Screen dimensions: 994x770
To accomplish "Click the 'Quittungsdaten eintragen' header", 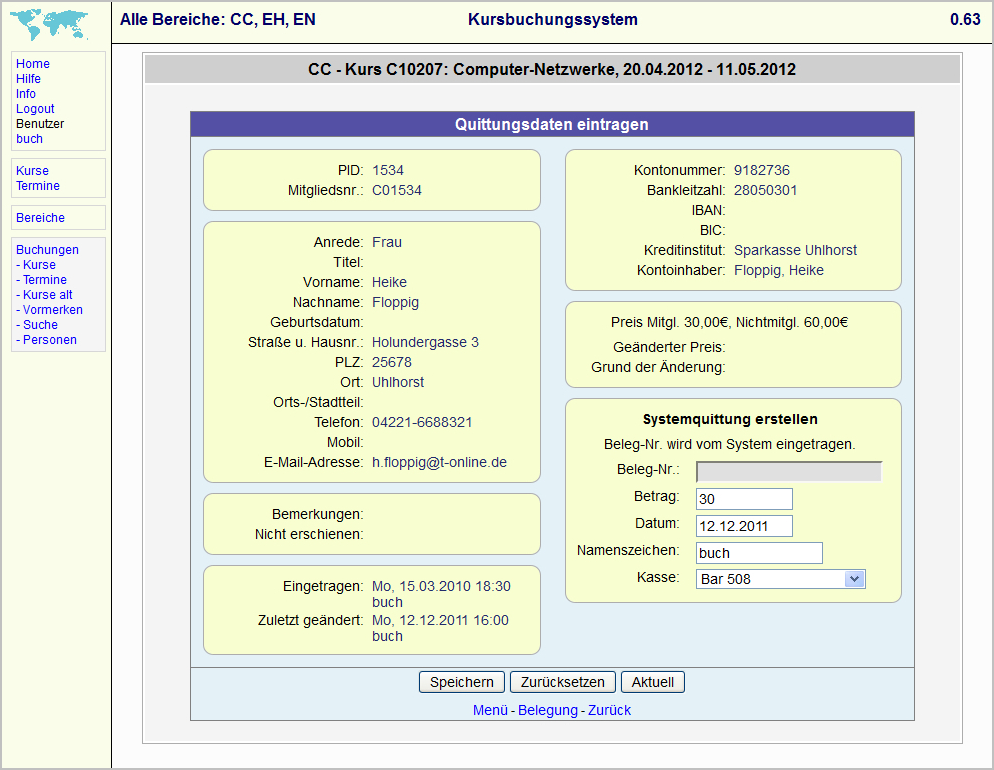I will [552, 124].
